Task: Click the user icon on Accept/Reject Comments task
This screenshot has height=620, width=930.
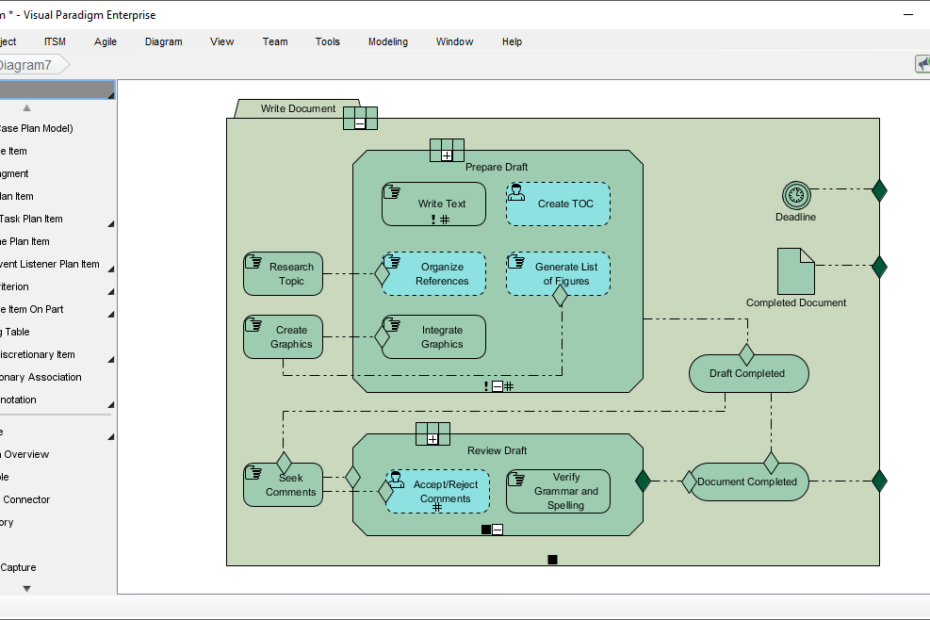Action: [397, 479]
